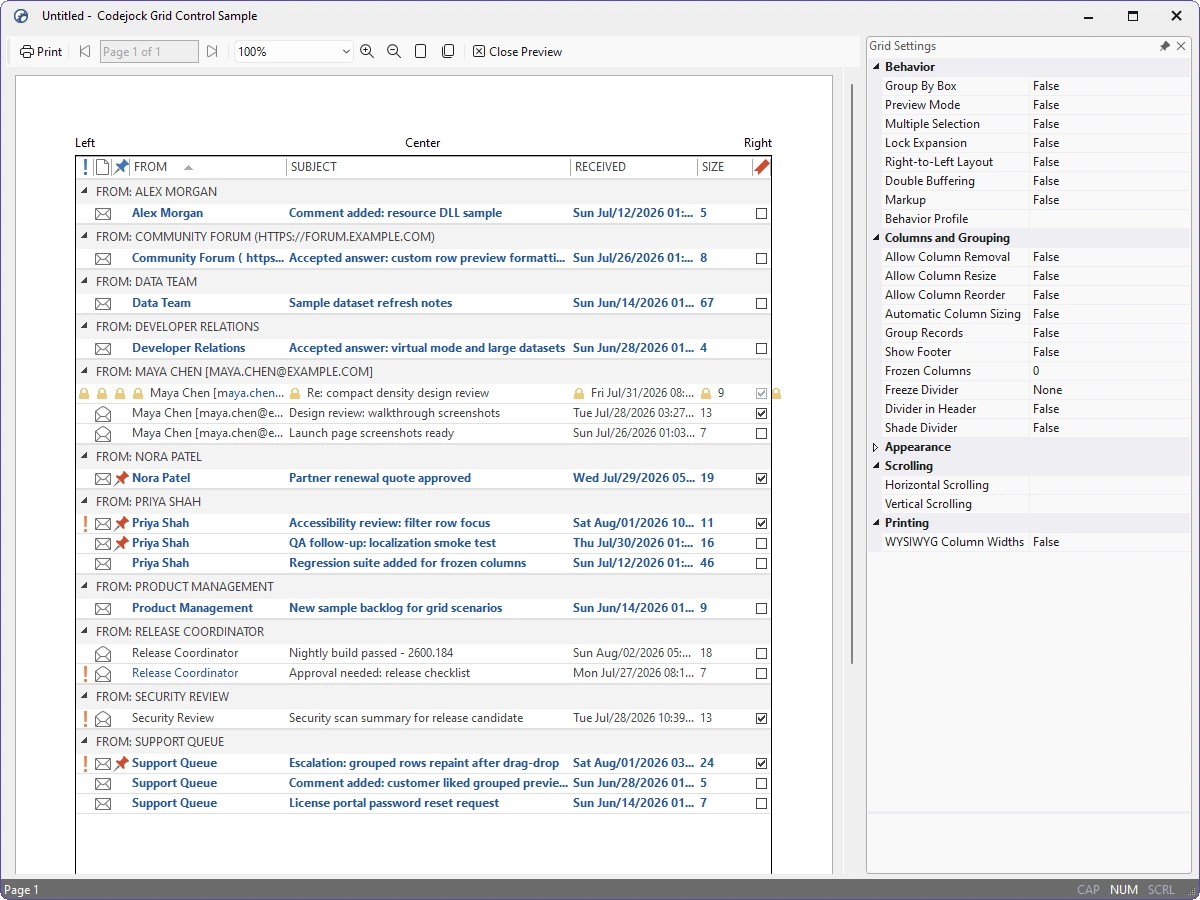The image size is (1200, 900).
Task: Collapse the FROM: SUPPORT QUEUE group
Action: (x=84, y=742)
